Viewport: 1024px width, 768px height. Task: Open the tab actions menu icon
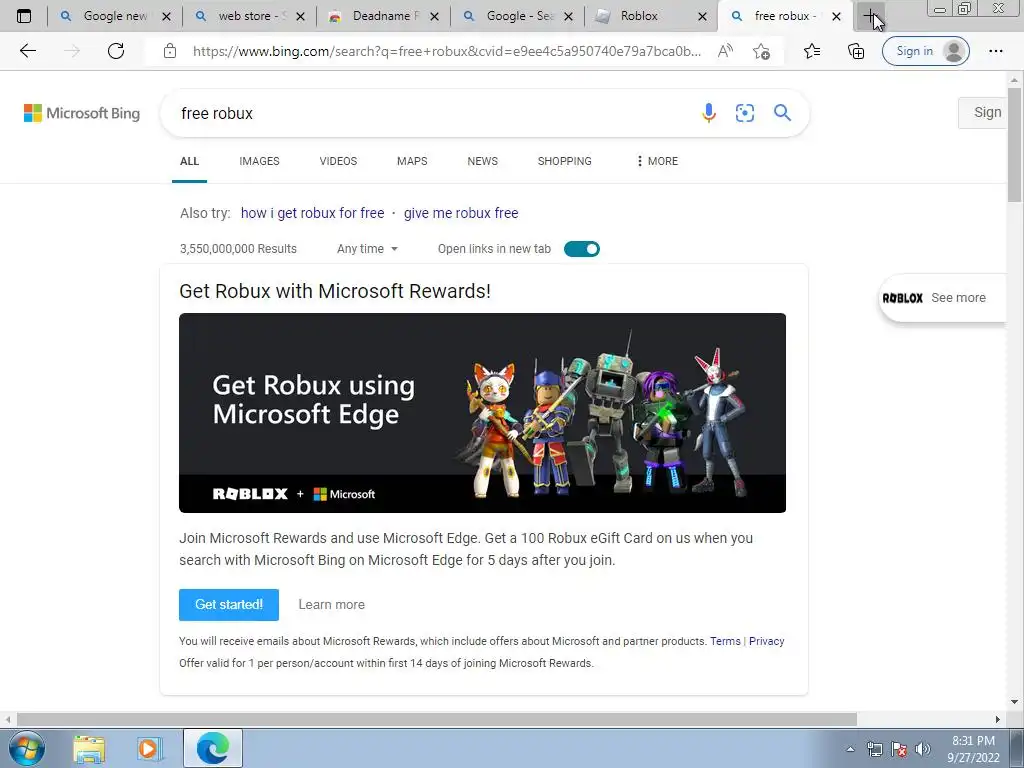[24, 16]
